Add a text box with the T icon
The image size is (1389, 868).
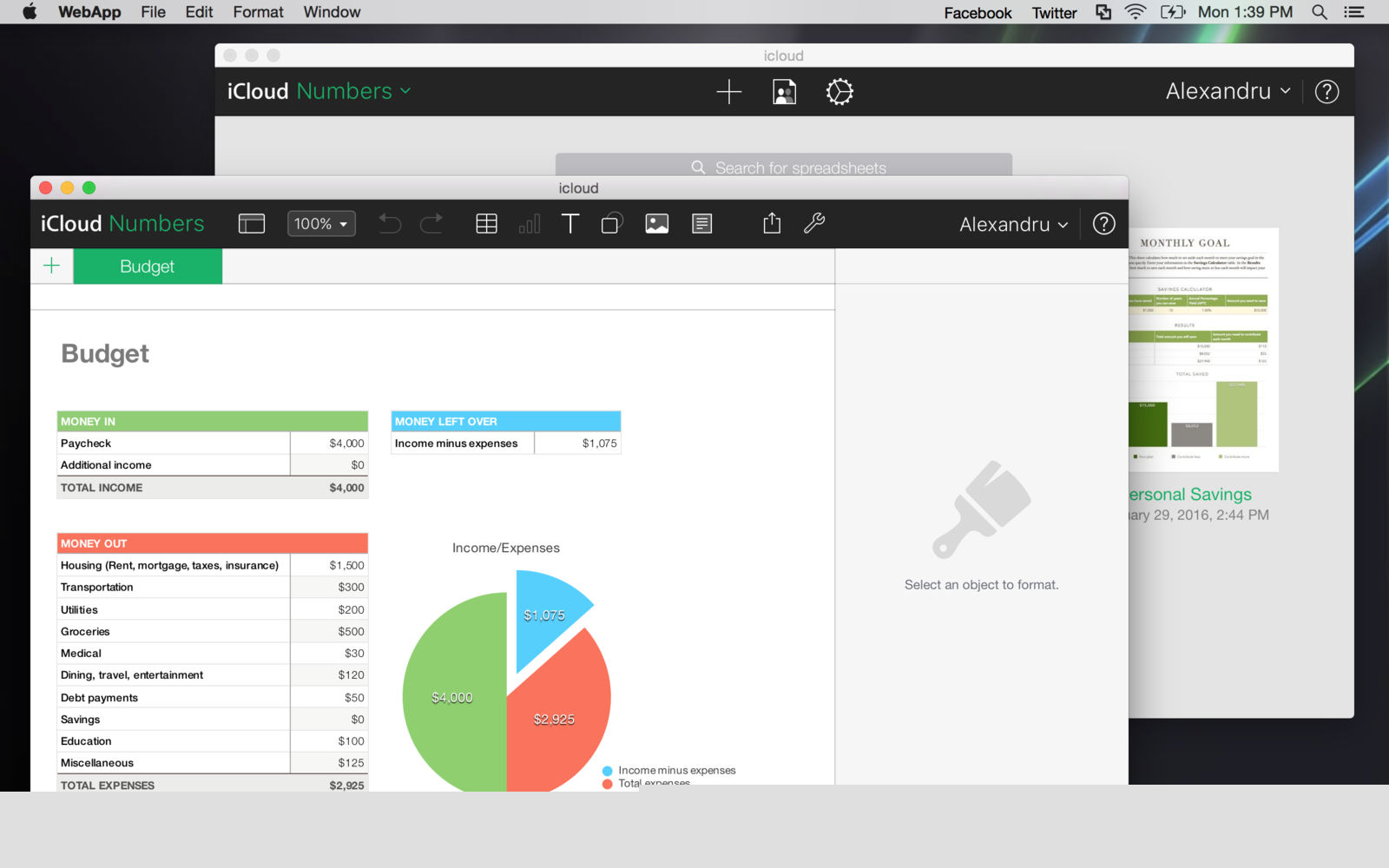point(570,224)
